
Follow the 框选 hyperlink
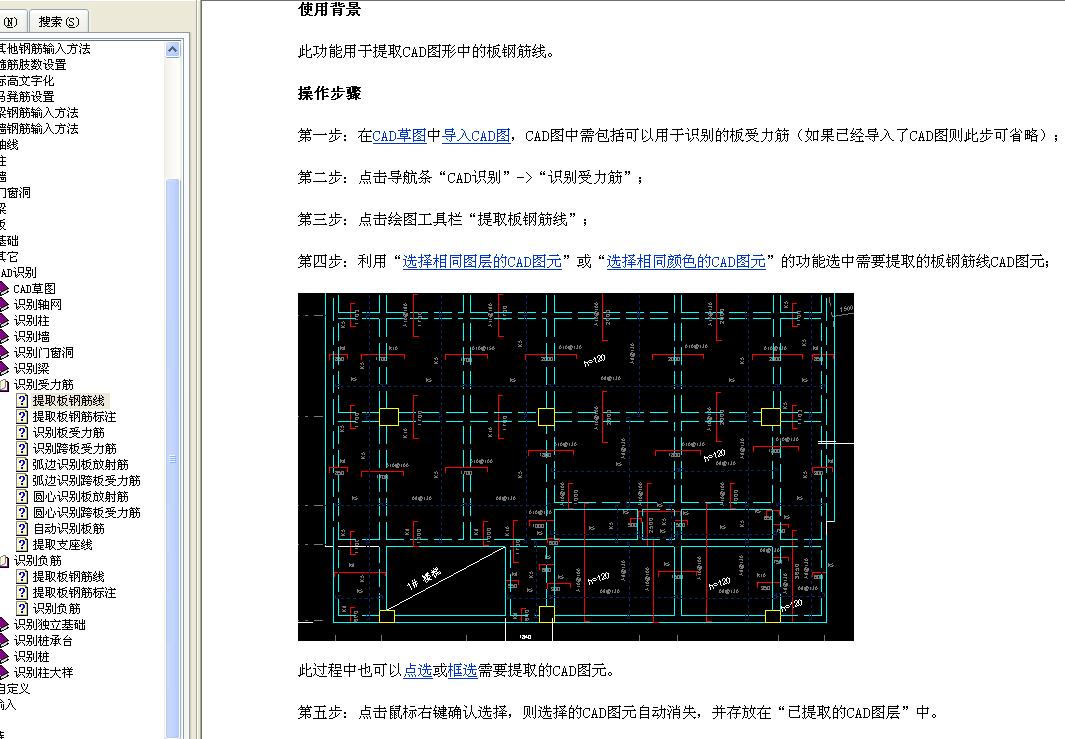tap(462, 671)
